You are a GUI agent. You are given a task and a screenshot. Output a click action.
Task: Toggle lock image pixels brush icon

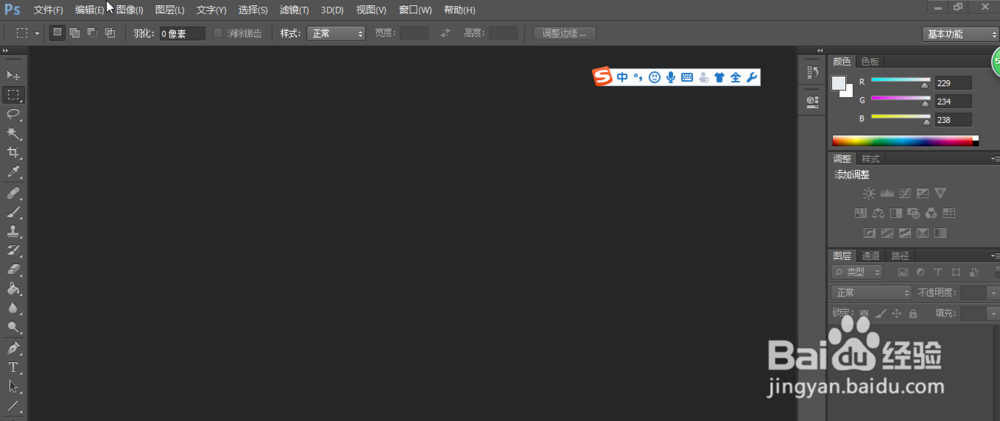click(x=880, y=313)
